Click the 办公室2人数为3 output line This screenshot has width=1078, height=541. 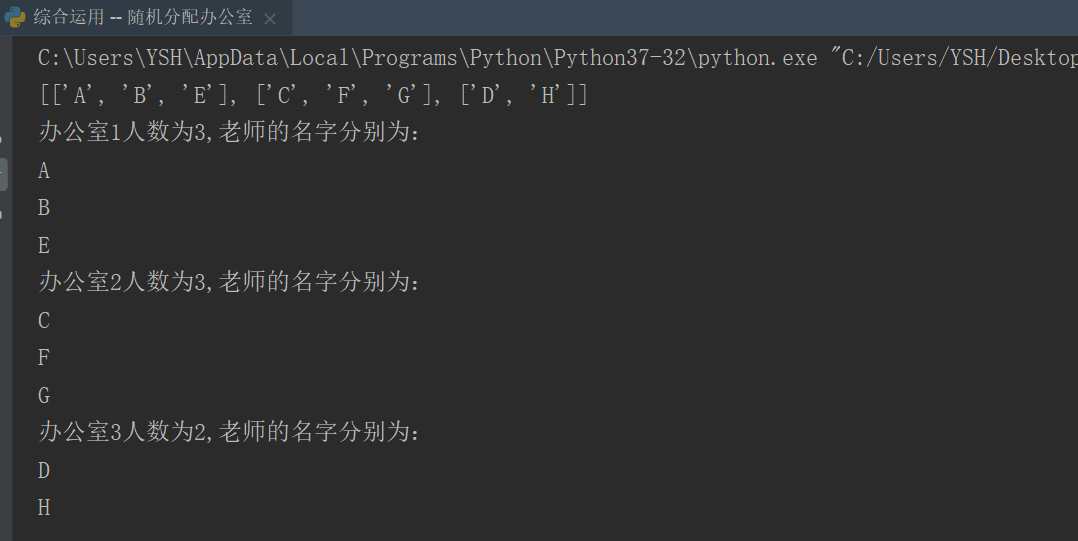229,282
